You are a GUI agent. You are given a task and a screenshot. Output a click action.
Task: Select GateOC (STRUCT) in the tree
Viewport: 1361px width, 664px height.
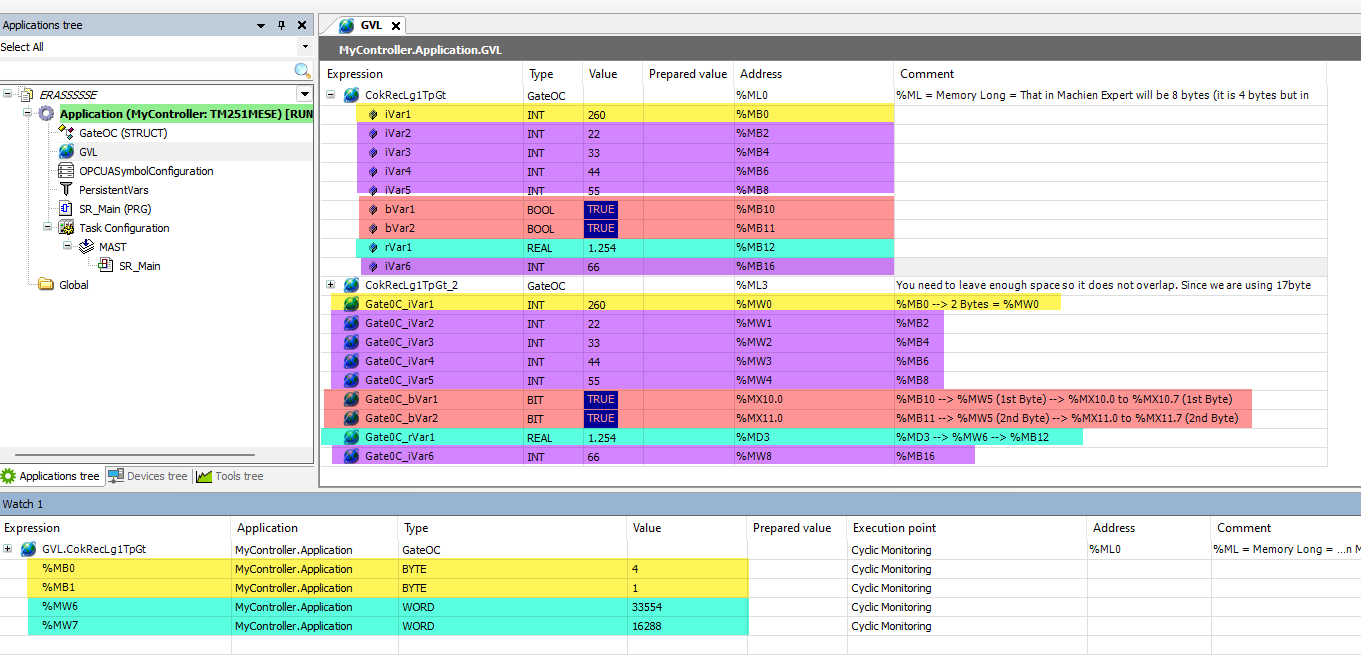[123, 133]
